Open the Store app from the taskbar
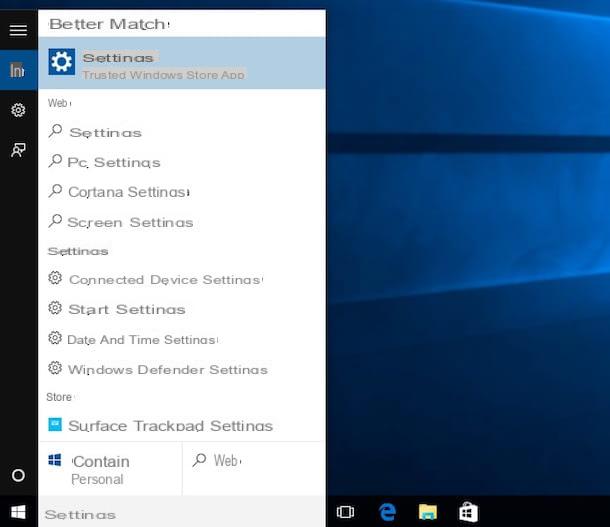 (468, 512)
